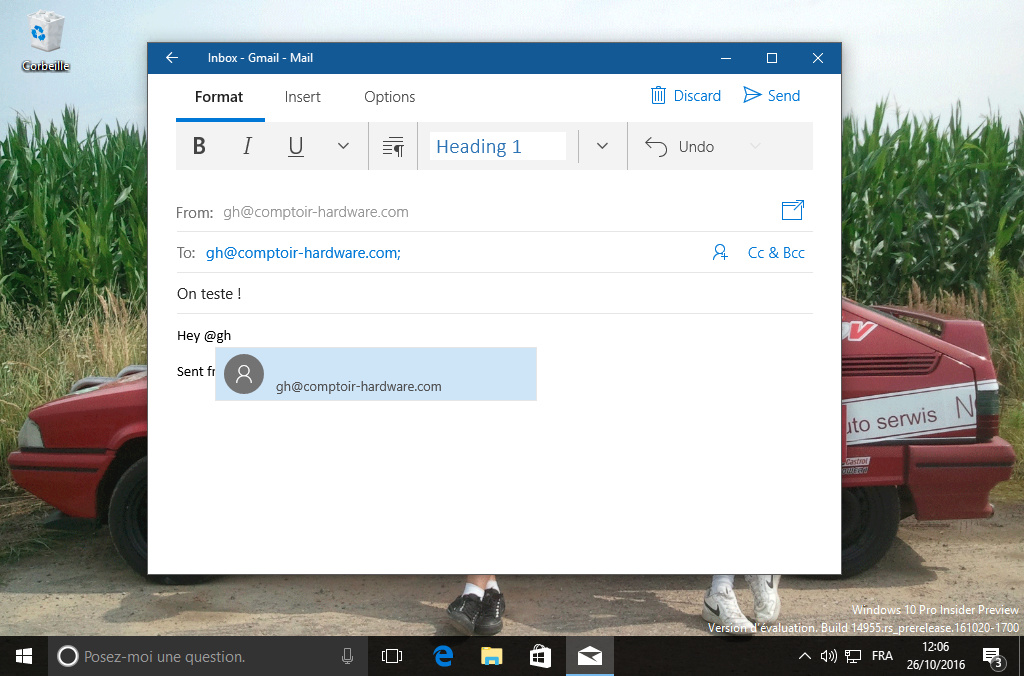Toggle Italic text formatting

(247, 147)
